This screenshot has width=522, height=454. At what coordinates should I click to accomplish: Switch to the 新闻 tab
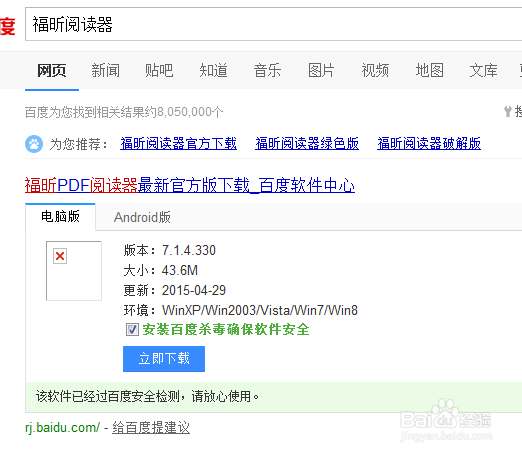105,70
